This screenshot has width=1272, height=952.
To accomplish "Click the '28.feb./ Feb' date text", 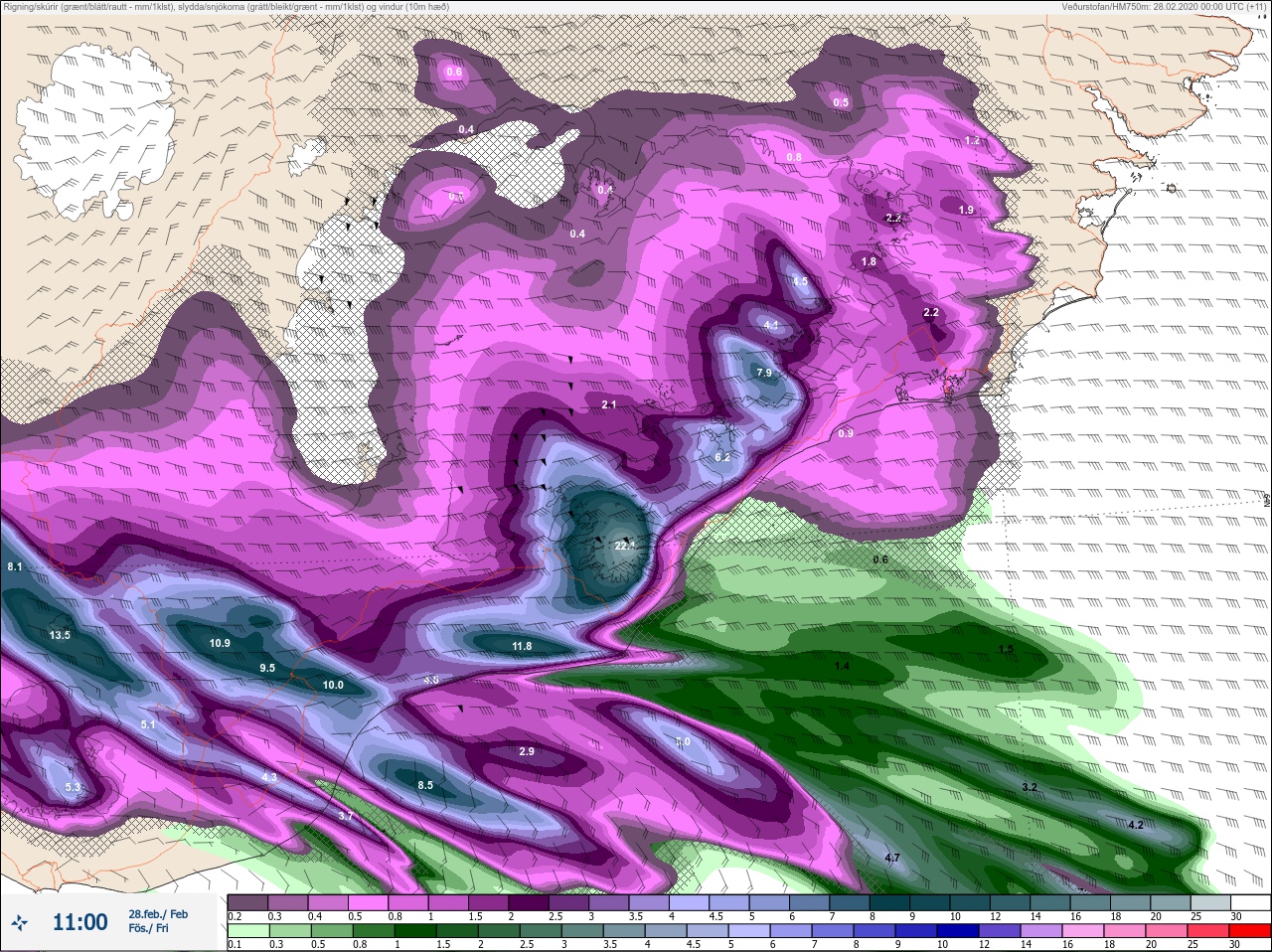I will pos(158,914).
